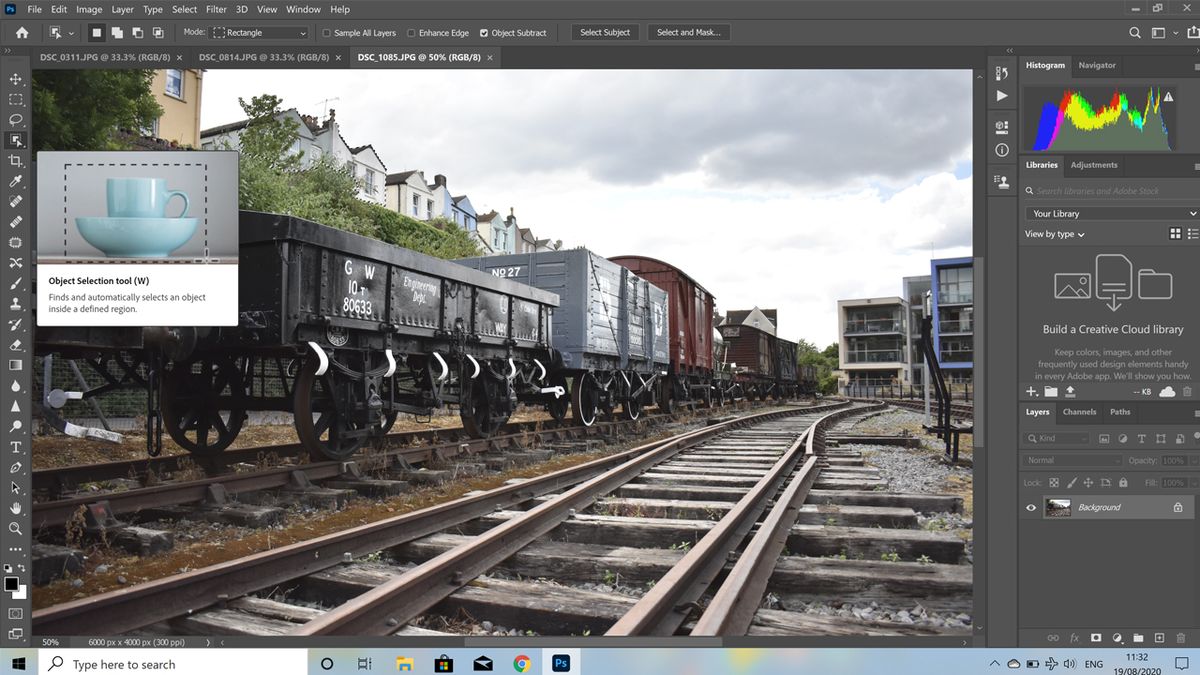Click the Delete layer trash icon

click(1180, 638)
